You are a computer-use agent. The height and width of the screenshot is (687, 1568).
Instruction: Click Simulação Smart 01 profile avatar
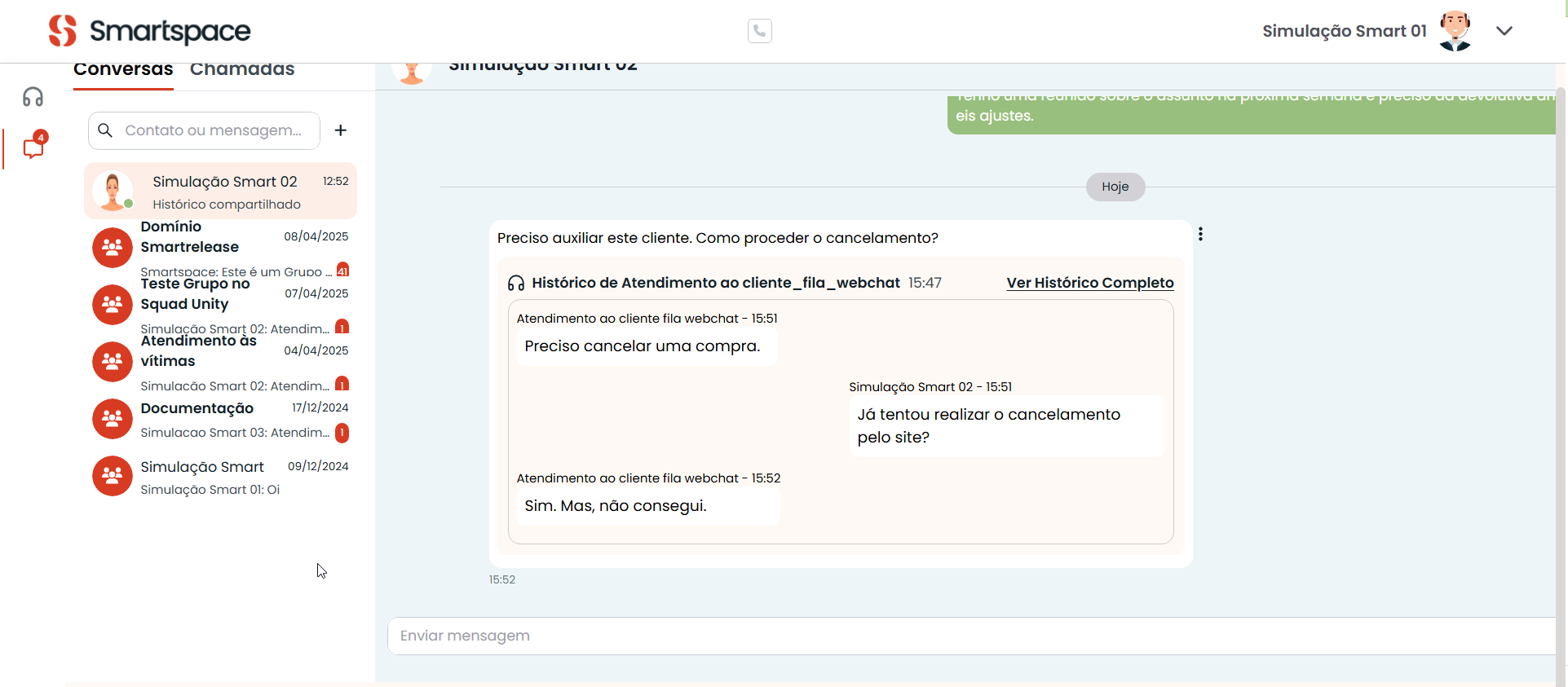tap(1455, 31)
